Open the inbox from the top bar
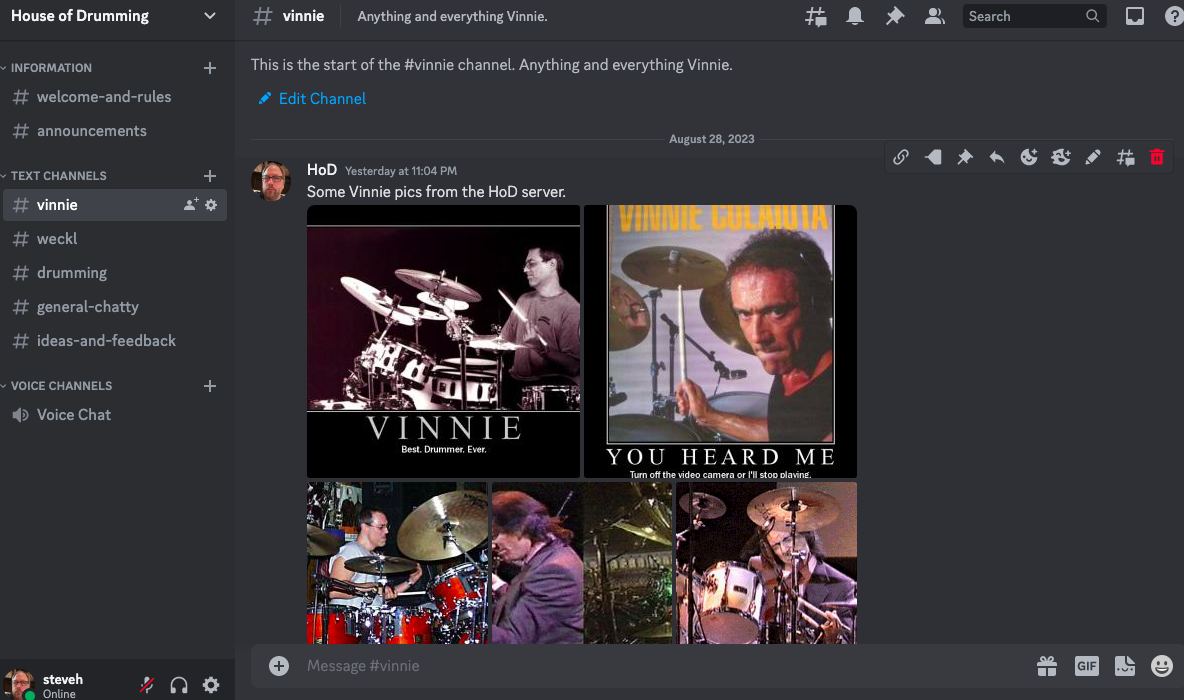 click(x=1135, y=16)
